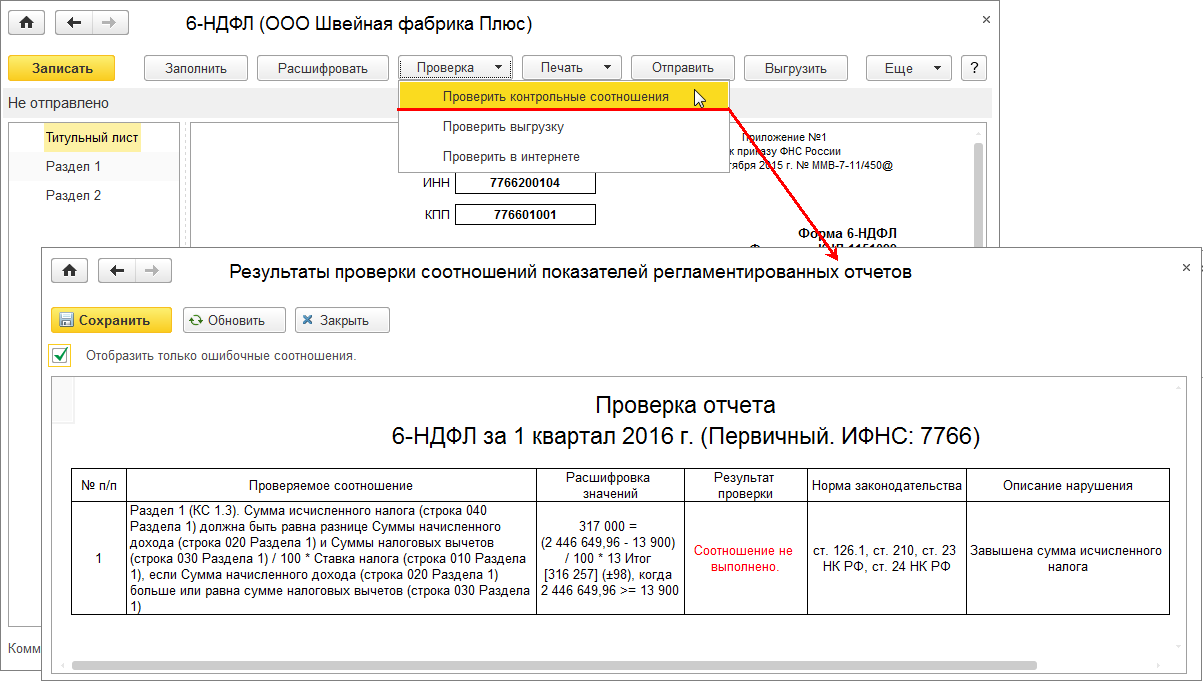Click the home icon in the 6-НДФЛ window
The height and width of the screenshot is (681, 1203).
pos(27,22)
